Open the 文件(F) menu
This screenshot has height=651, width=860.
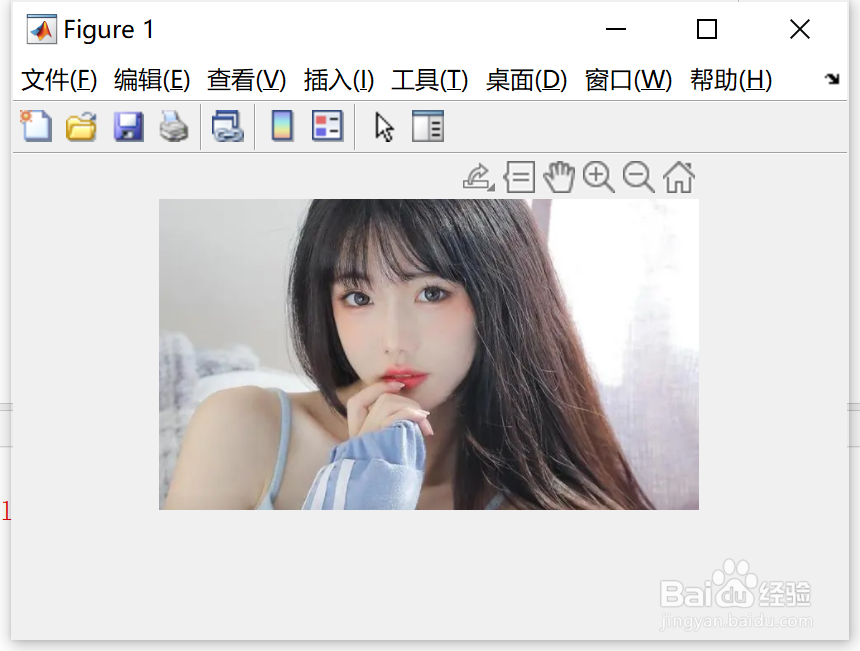click(59, 80)
